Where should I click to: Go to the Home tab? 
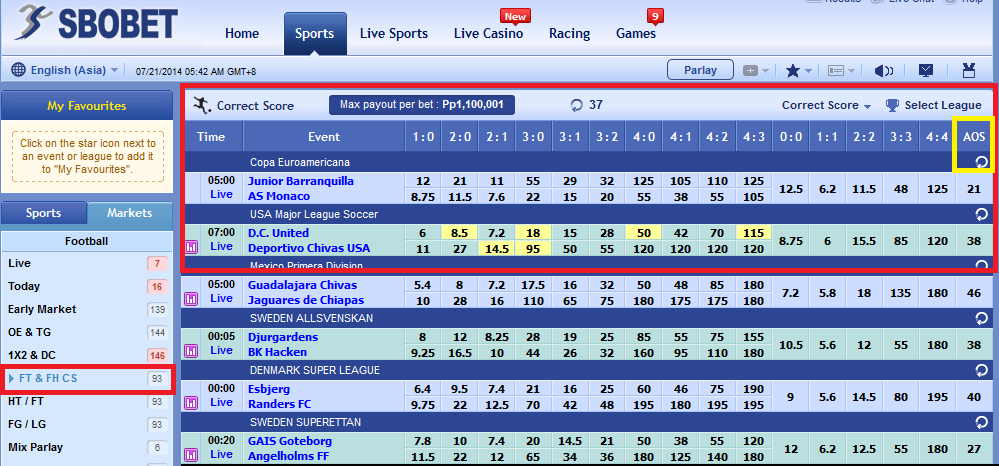(242, 34)
